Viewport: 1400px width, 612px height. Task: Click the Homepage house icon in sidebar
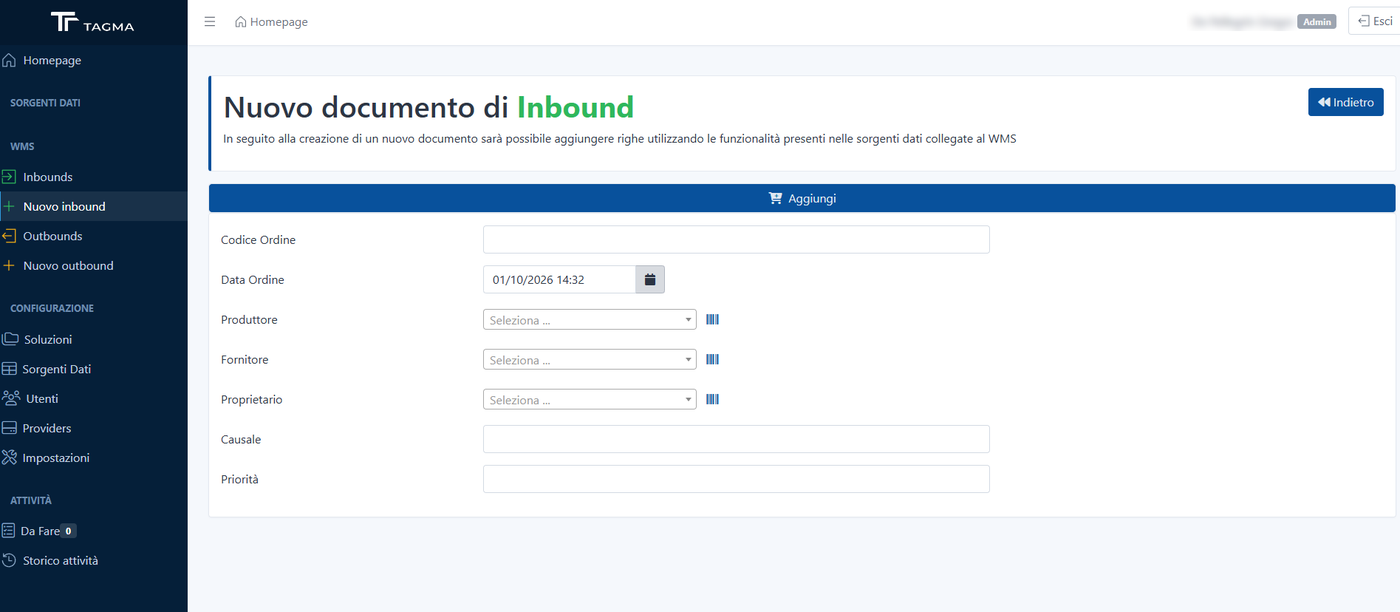pyautogui.click(x=9, y=60)
